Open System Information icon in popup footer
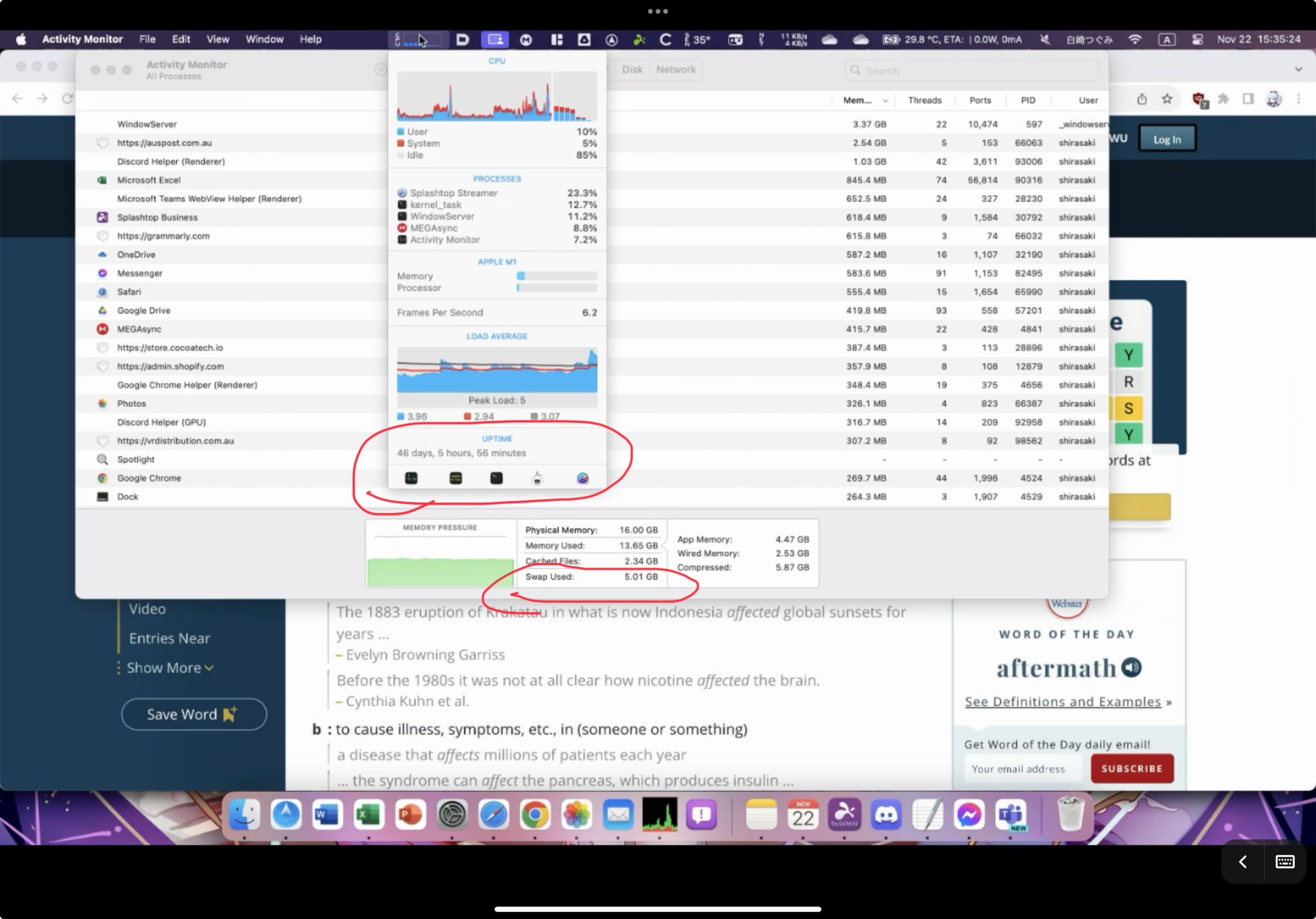The height and width of the screenshot is (919, 1316). pos(538,478)
